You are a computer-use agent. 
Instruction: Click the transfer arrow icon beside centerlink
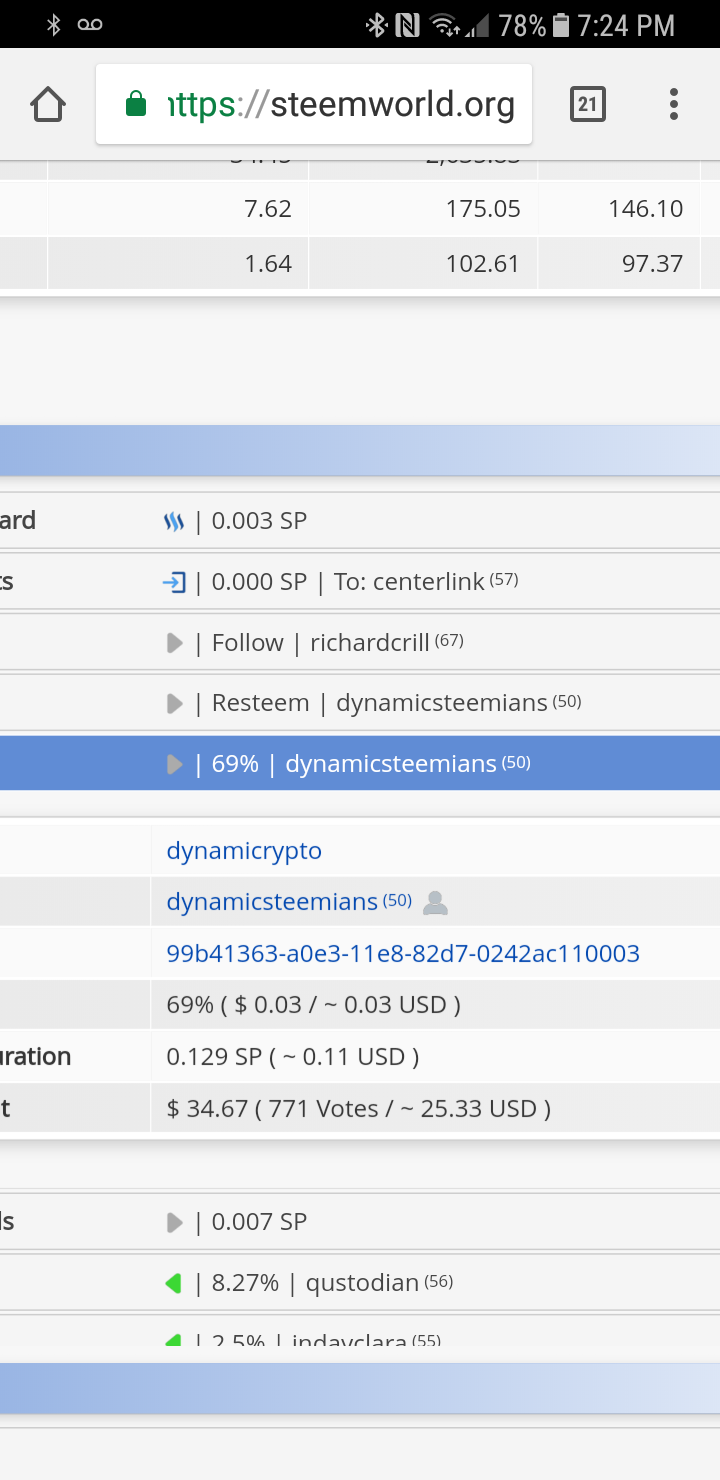(174, 582)
